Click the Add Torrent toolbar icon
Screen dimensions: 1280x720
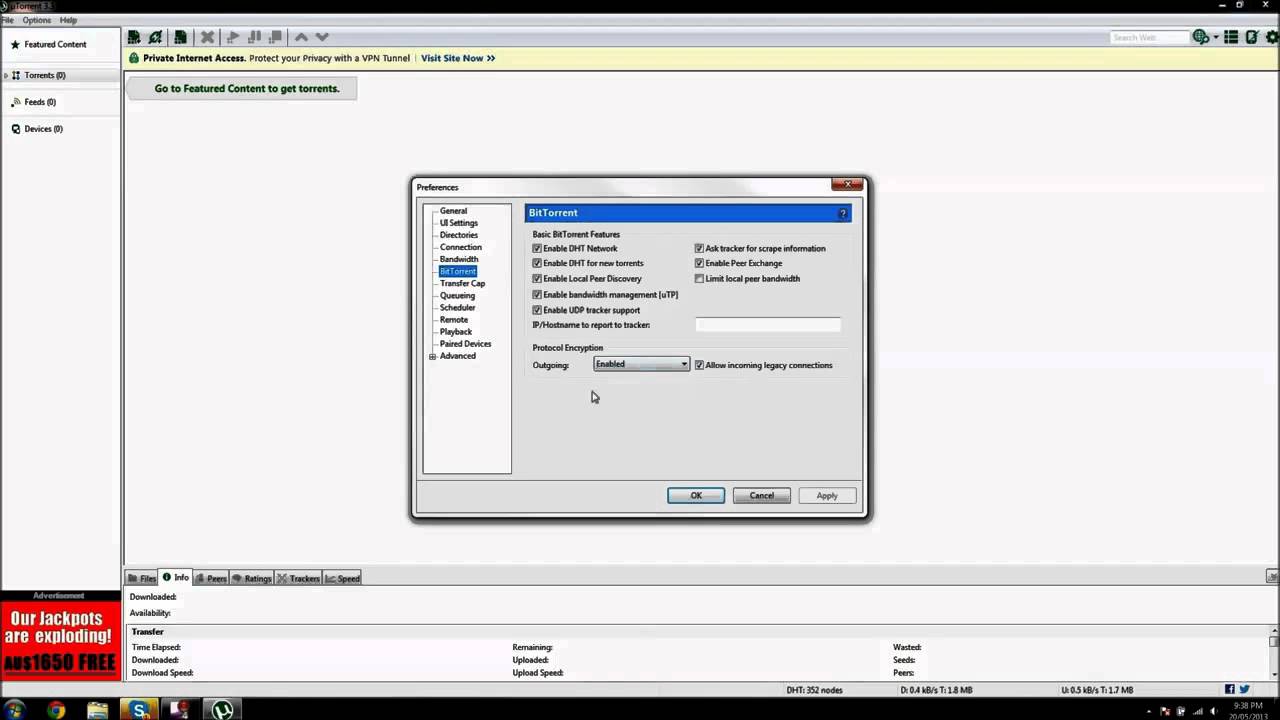[x=134, y=37]
